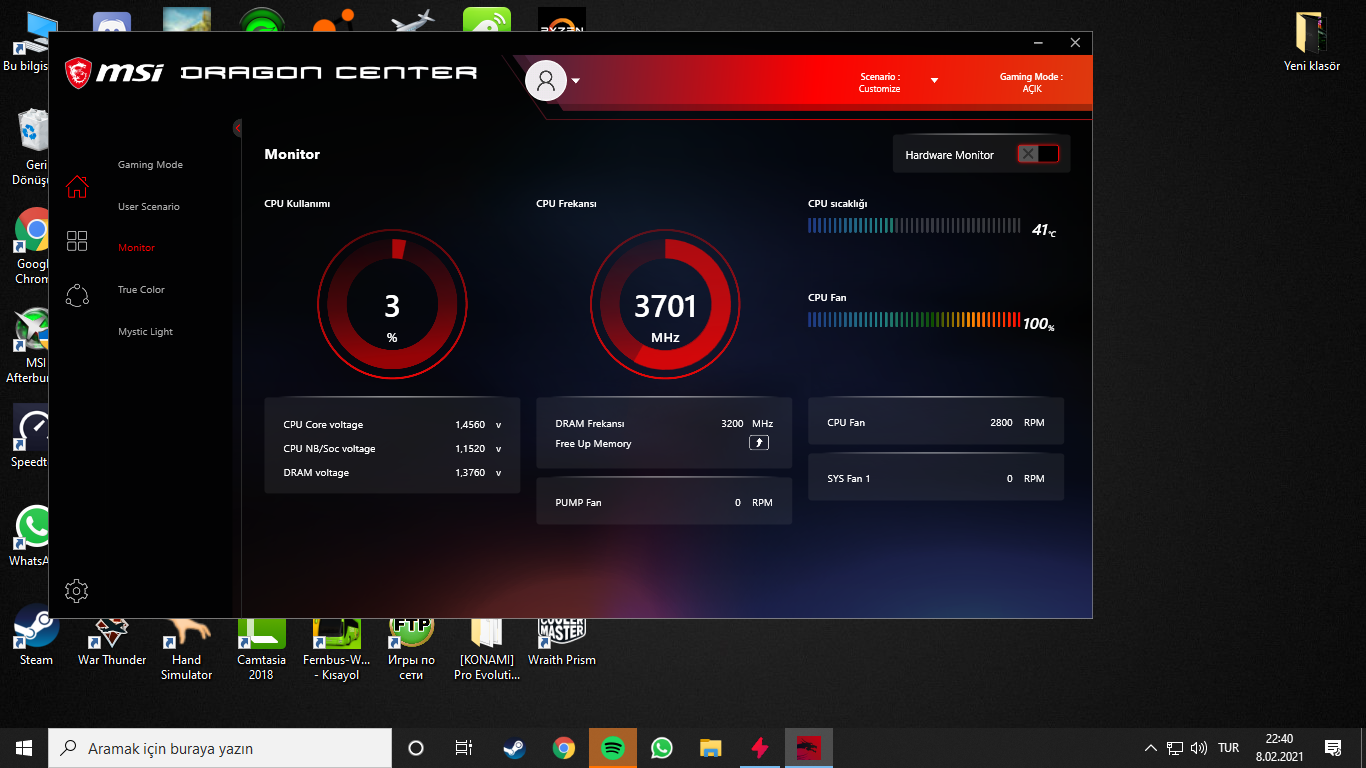The image size is (1366, 768).
Task: Click the CPU Core voltage 1,4560 value
Action: (x=469, y=425)
